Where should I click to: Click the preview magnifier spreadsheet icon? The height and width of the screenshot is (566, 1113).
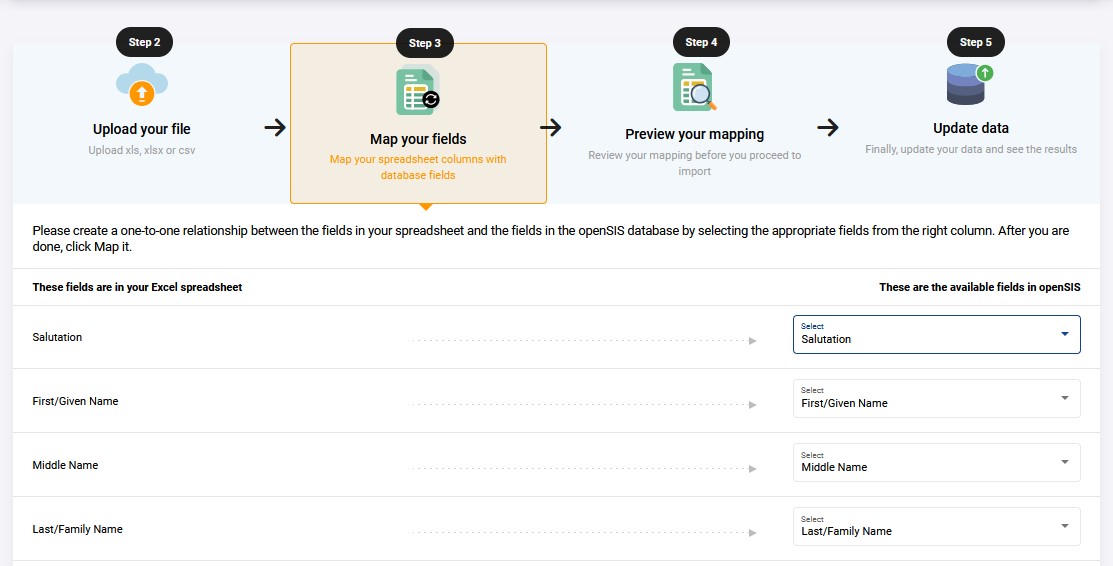click(x=694, y=87)
